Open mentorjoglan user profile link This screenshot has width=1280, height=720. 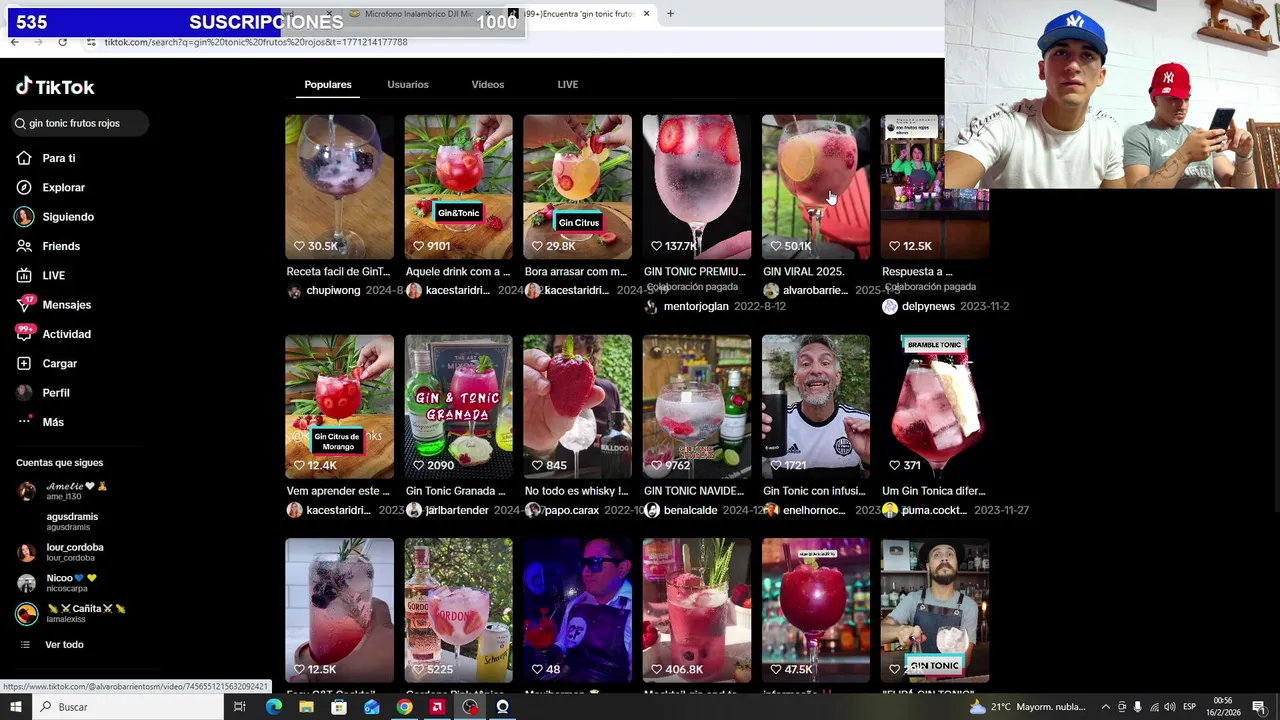coord(696,306)
